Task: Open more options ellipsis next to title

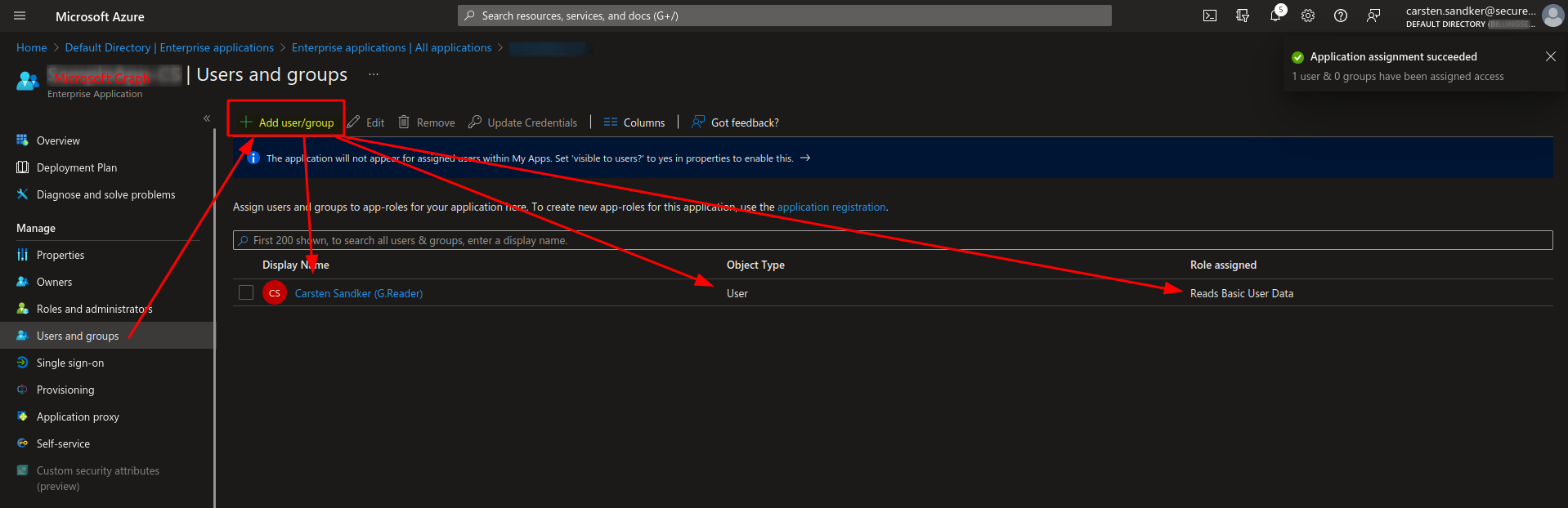Action: coord(374,74)
